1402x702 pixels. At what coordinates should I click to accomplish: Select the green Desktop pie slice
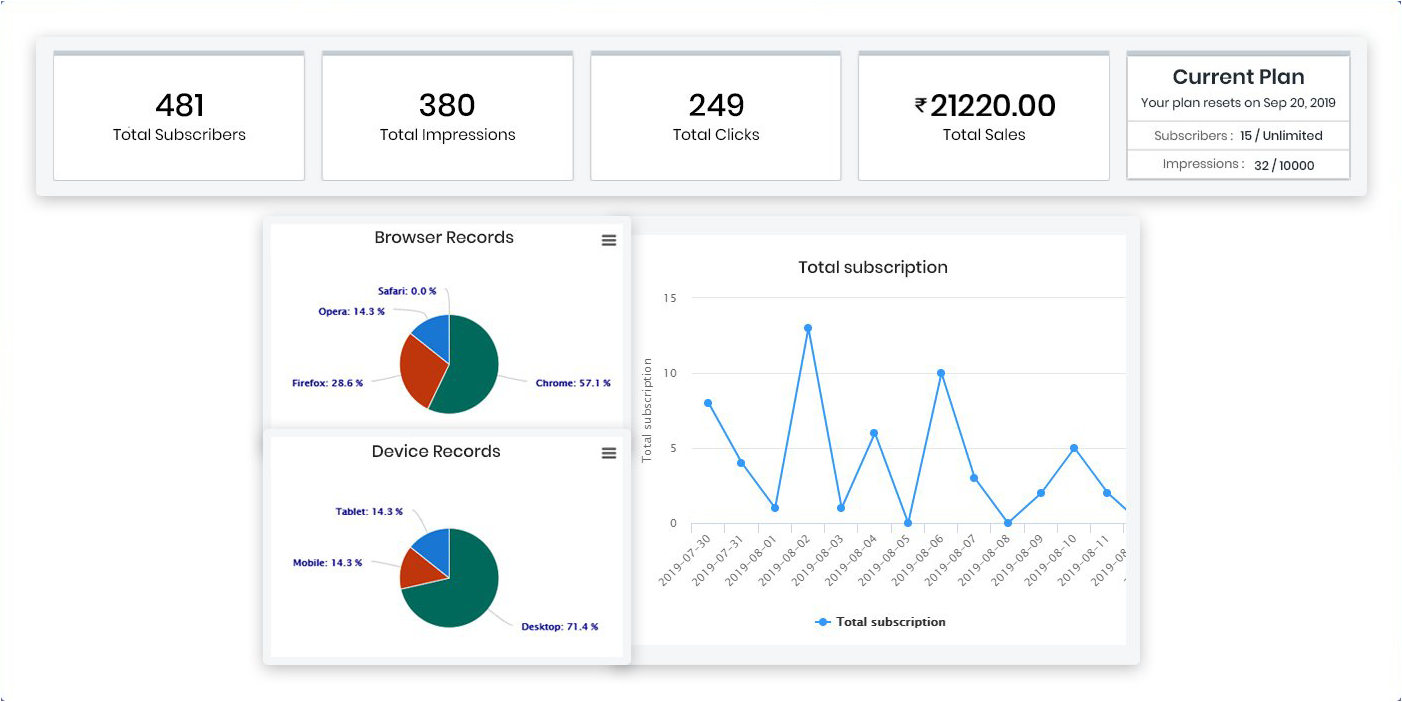tap(460, 595)
